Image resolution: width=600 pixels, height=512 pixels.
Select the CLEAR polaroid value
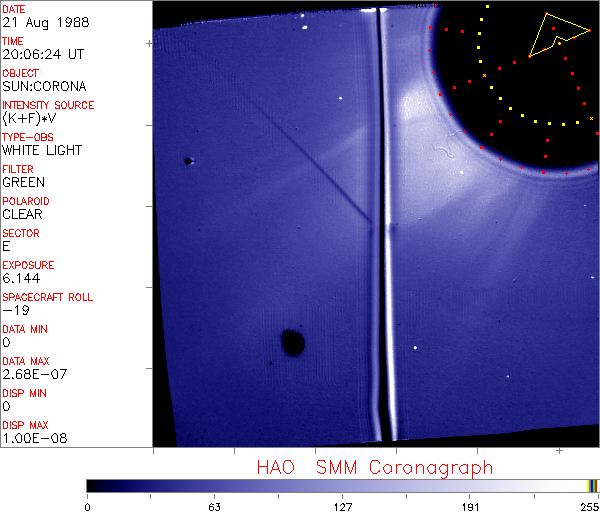click(x=22, y=214)
